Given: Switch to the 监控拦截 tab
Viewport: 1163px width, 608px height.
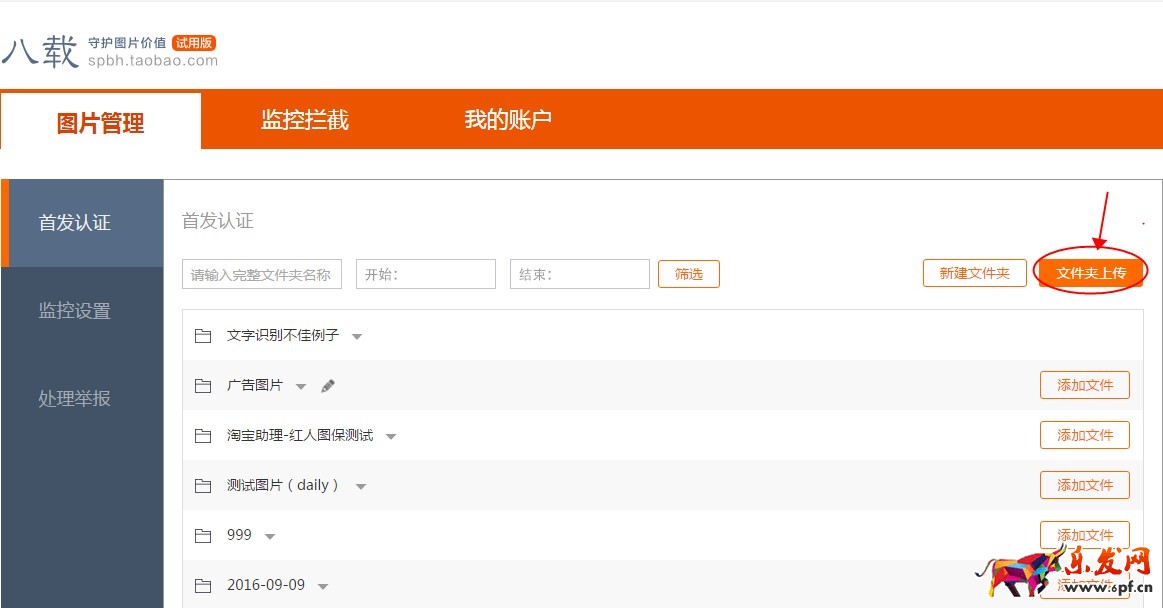Looking at the screenshot, I should click(305, 119).
